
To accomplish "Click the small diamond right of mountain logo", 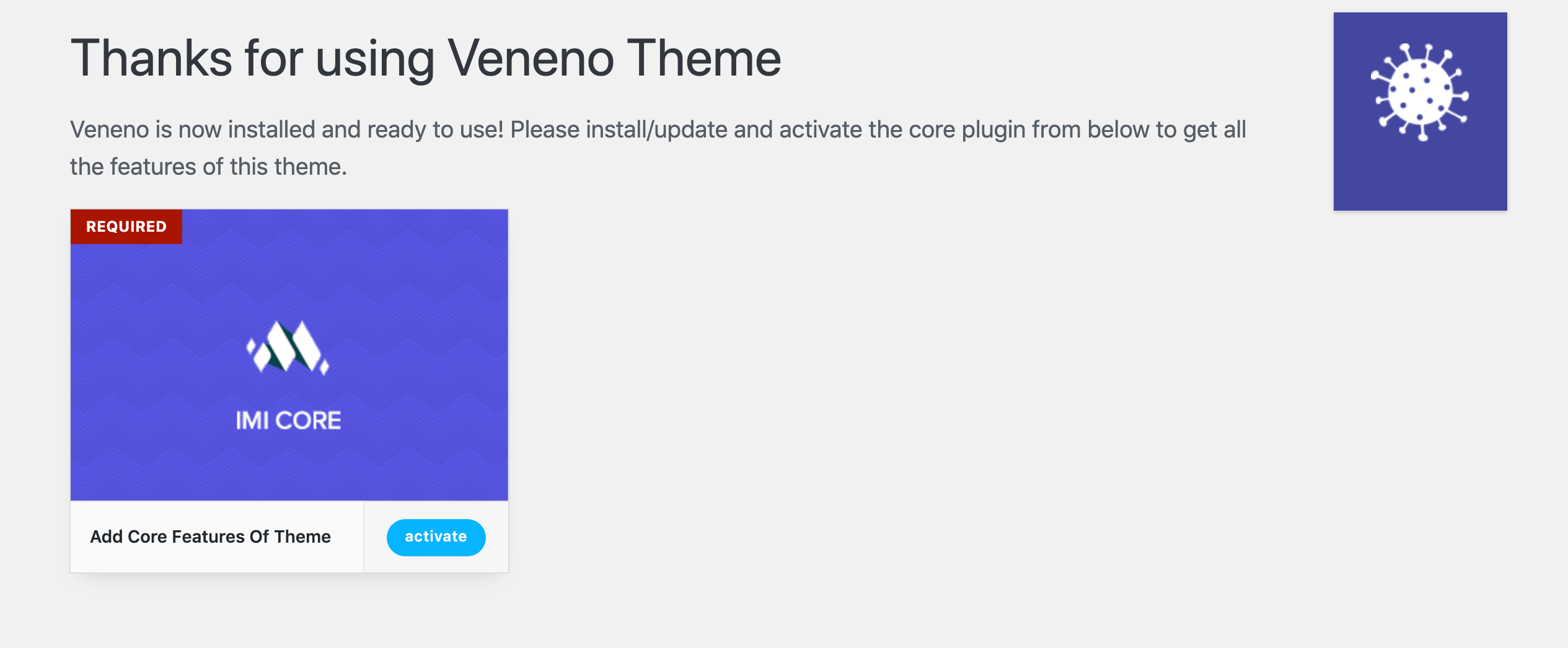I will click(324, 367).
